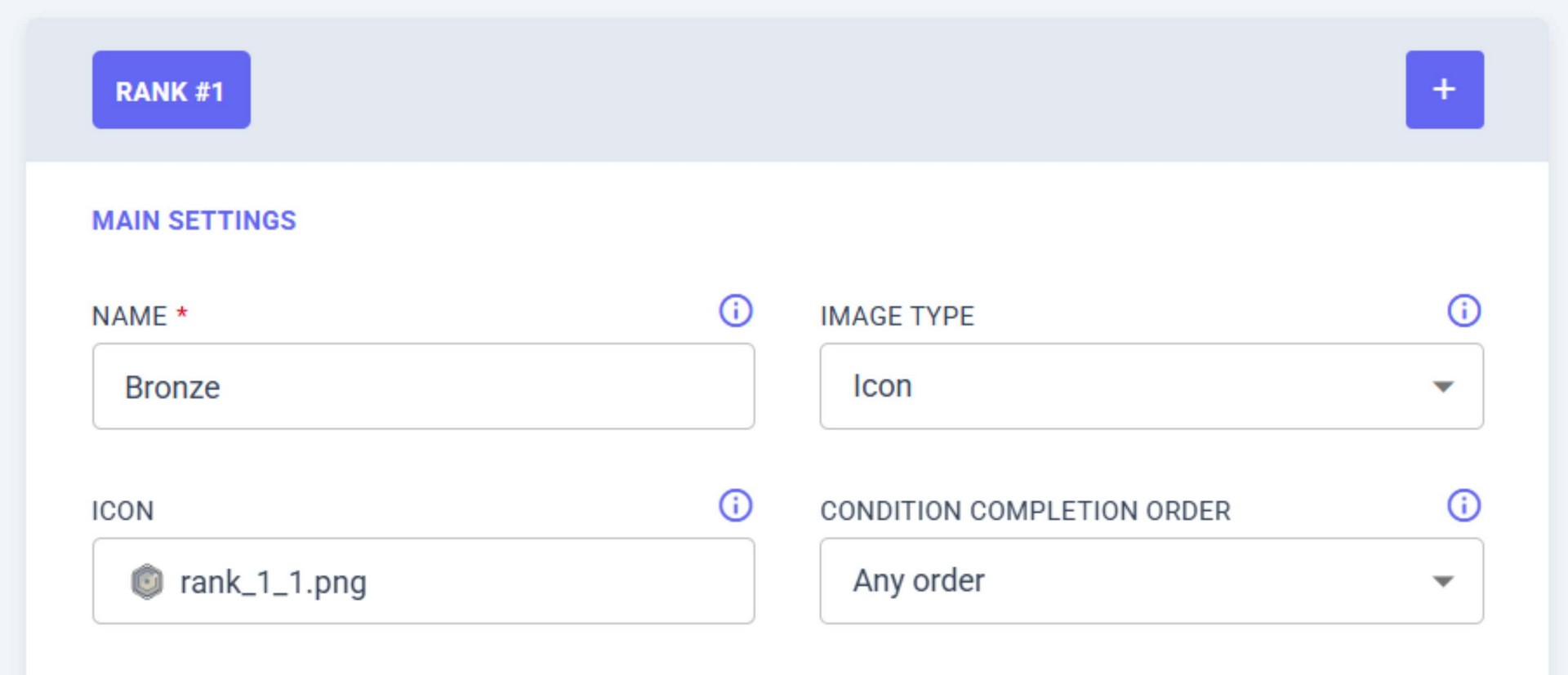The image size is (1568, 675).
Task: Click the RANK #1 button
Action: [x=171, y=90]
